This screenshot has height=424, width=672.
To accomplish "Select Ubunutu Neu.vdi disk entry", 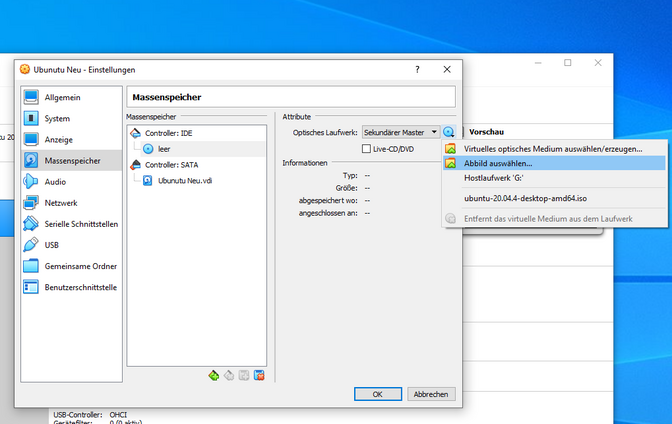I will [x=185, y=181].
